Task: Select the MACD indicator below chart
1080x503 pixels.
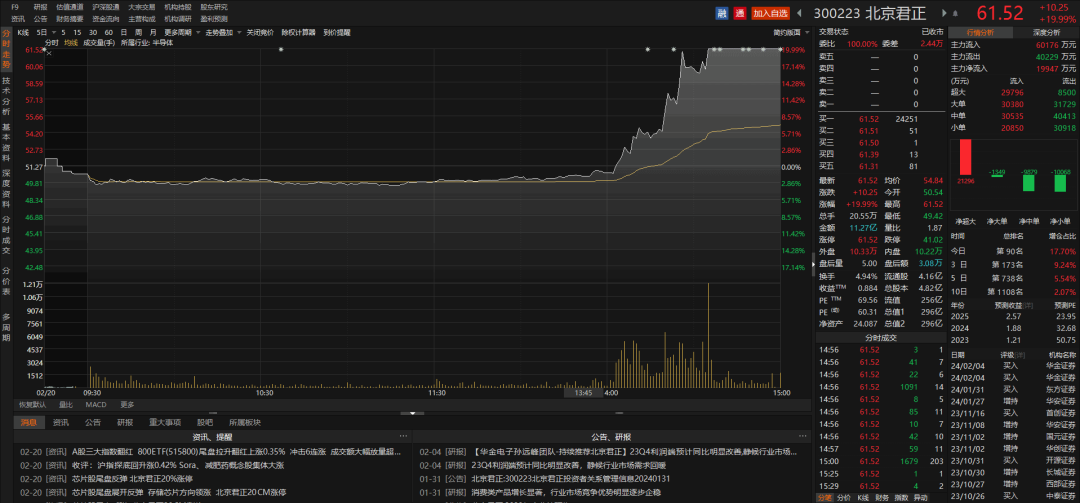Action: pos(95,405)
